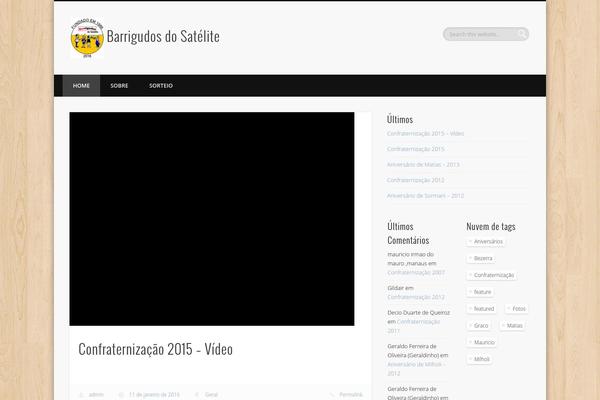This screenshot has width=600, height=400.
Task: Click the Últimos Comentários heading
Action: 408,233
